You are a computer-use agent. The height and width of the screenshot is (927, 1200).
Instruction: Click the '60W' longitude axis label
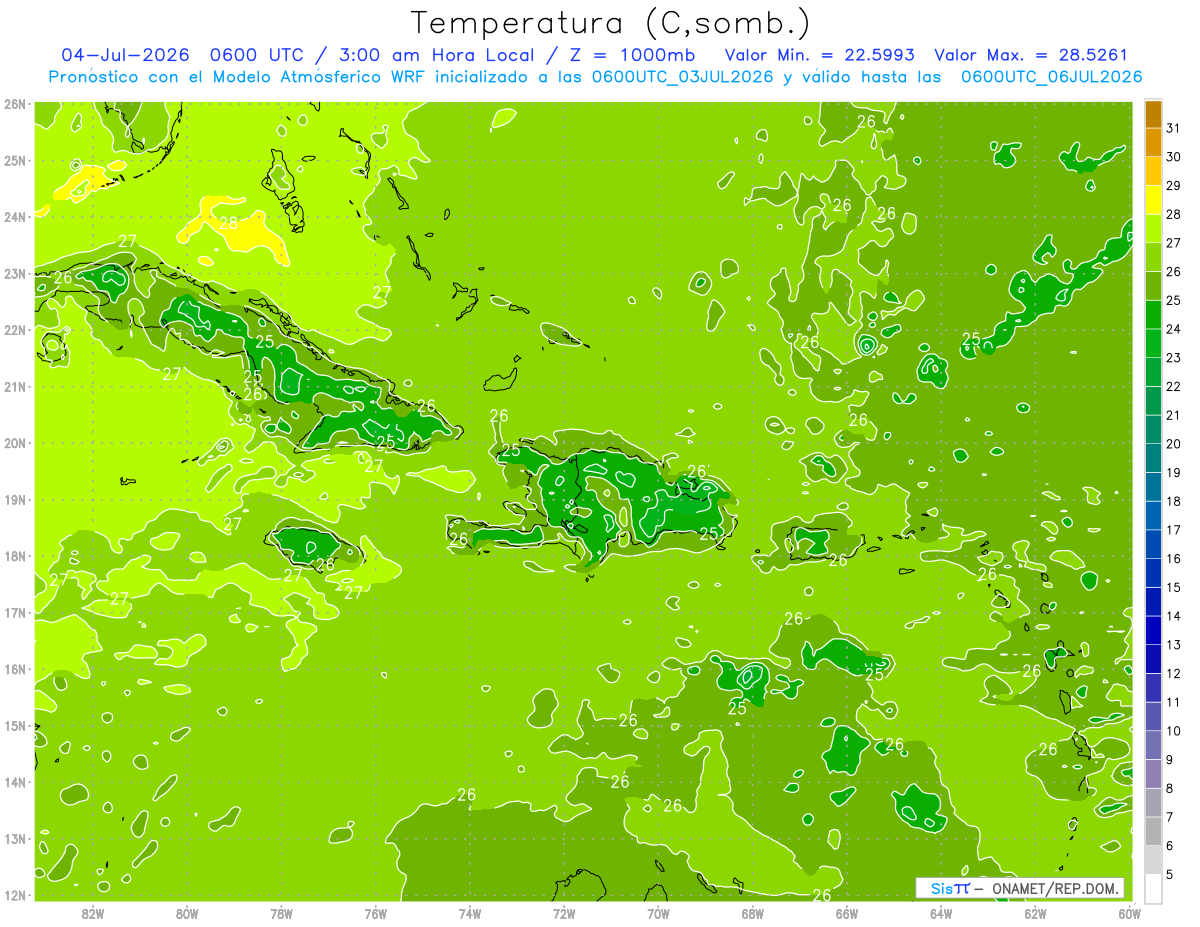(1129, 912)
